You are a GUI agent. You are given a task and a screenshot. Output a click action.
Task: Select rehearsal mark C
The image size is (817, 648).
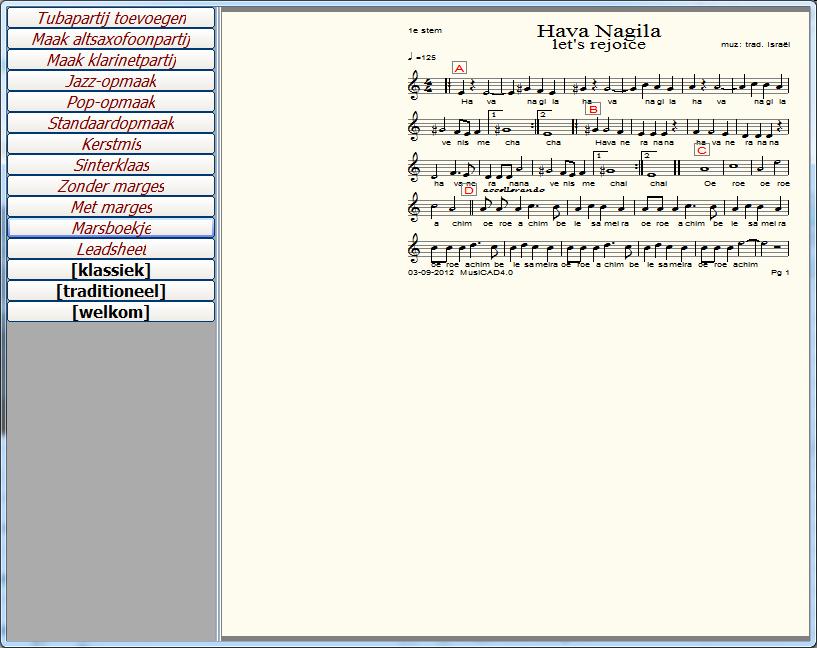(x=702, y=150)
